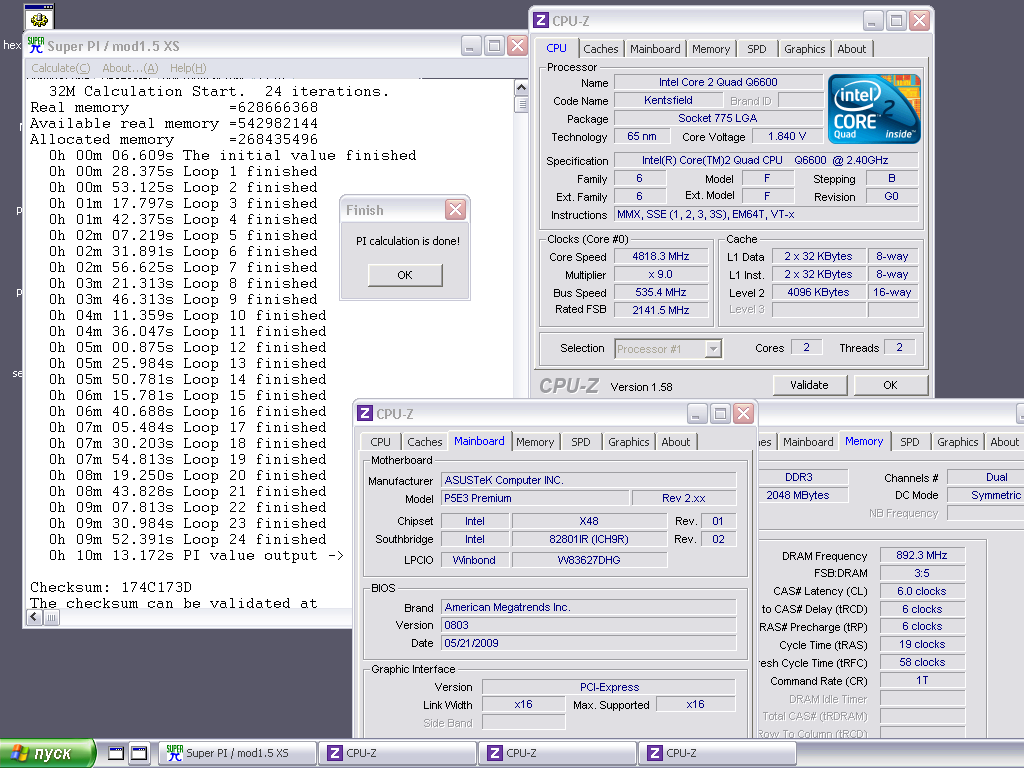Select Memory tab in the Mainboard CPU-Z window
Screen dimensions: 1024x768
point(535,442)
